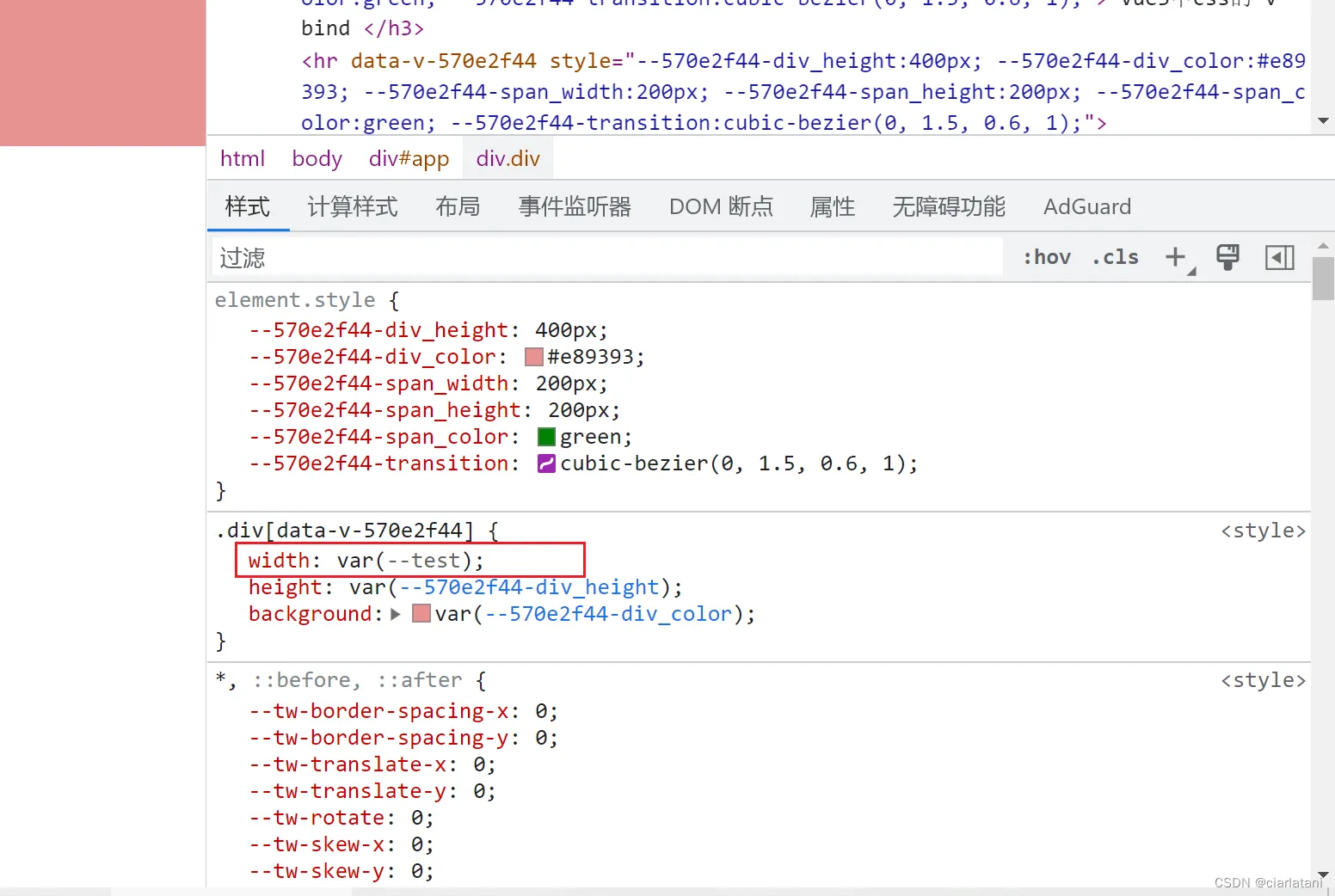Open the <style> source link for .div rule
The height and width of the screenshot is (896, 1335).
coord(1263,531)
